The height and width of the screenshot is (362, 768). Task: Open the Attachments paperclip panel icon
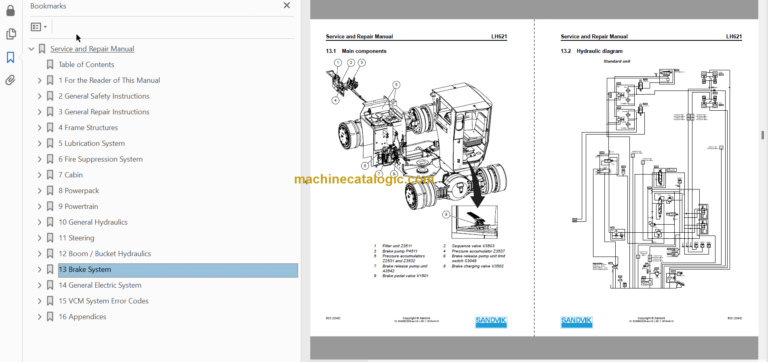point(10,80)
